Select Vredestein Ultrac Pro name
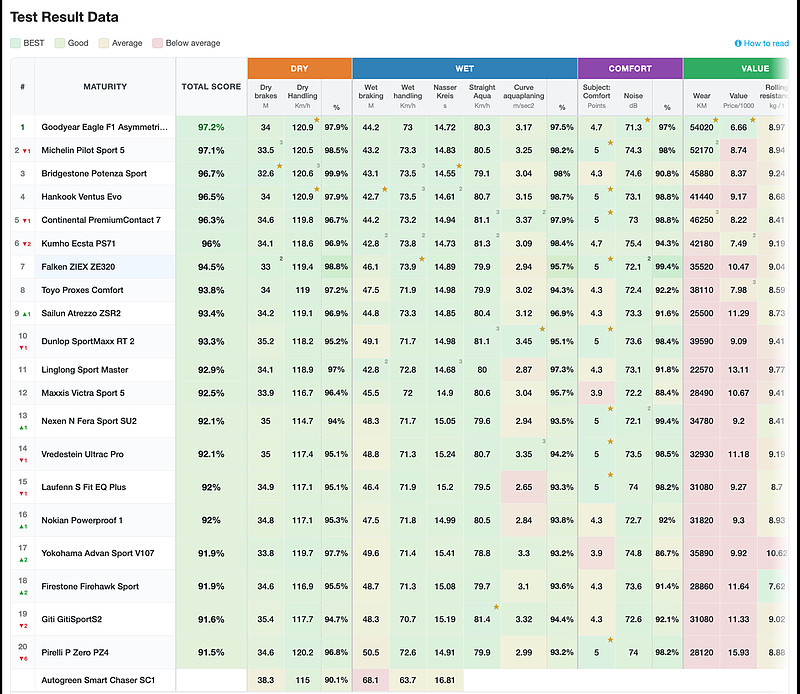The height and width of the screenshot is (694, 800). coord(82,454)
